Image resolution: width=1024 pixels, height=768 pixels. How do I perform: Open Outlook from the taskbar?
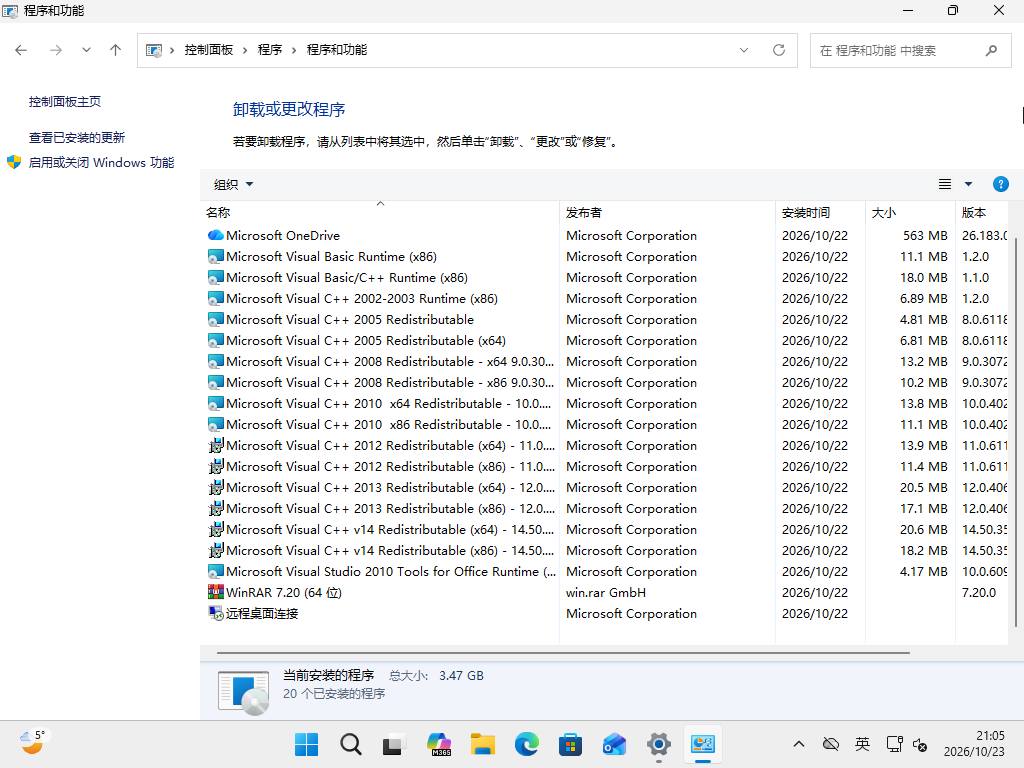tap(615, 744)
